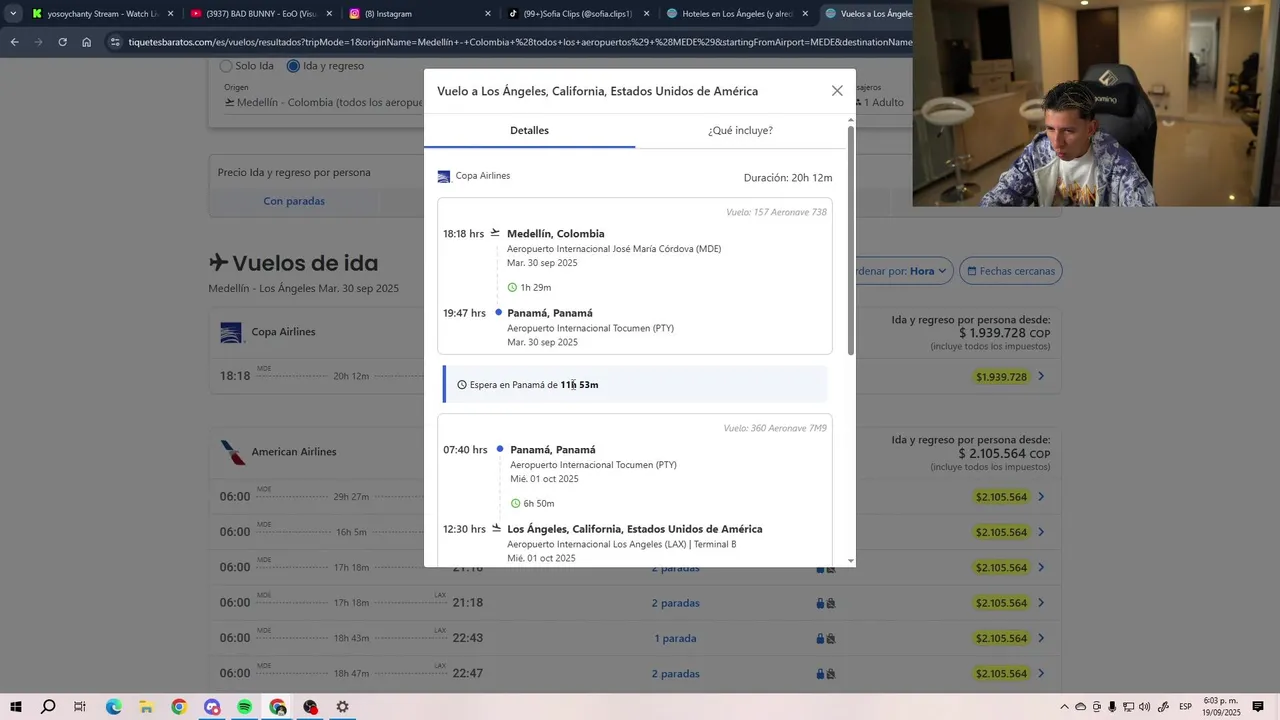Open the ¿Qué incluye? tab
1280x720 pixels.
(740, 131)
